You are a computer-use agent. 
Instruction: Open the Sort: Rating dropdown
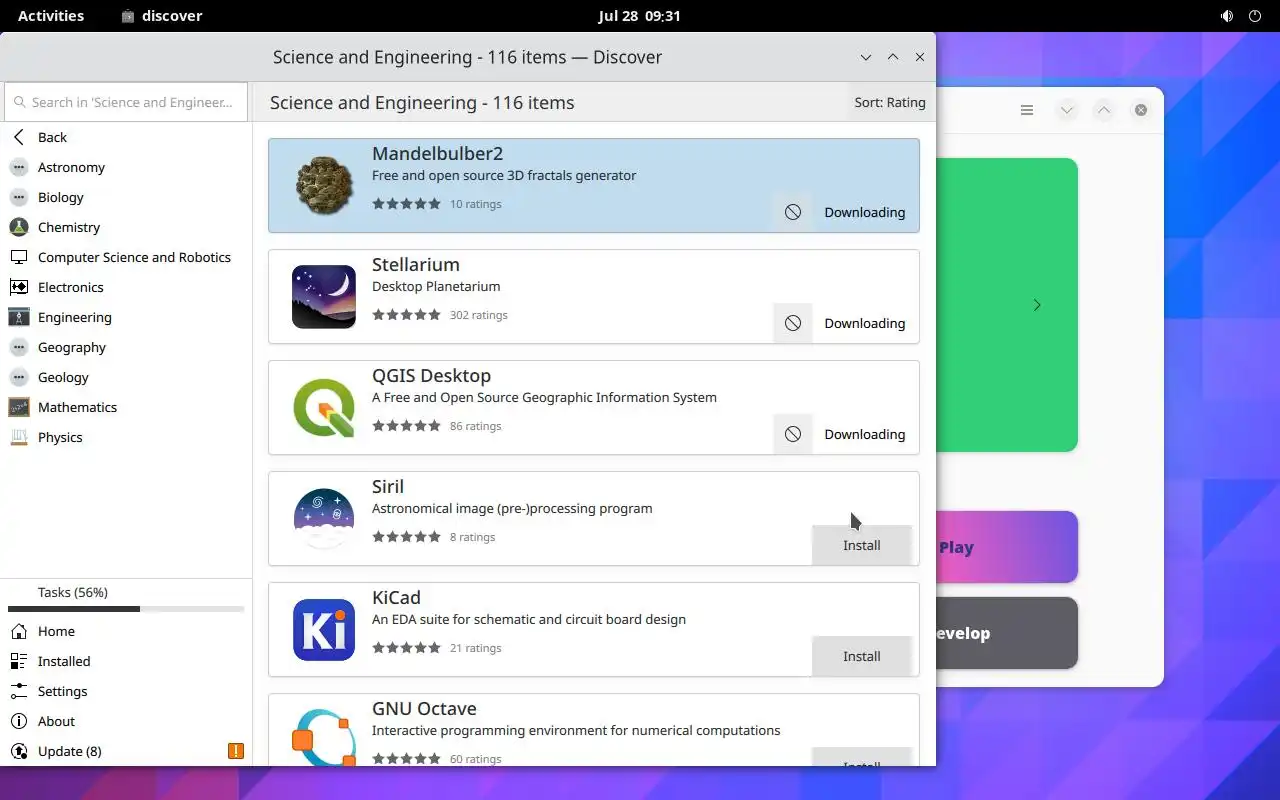point(890,102)
